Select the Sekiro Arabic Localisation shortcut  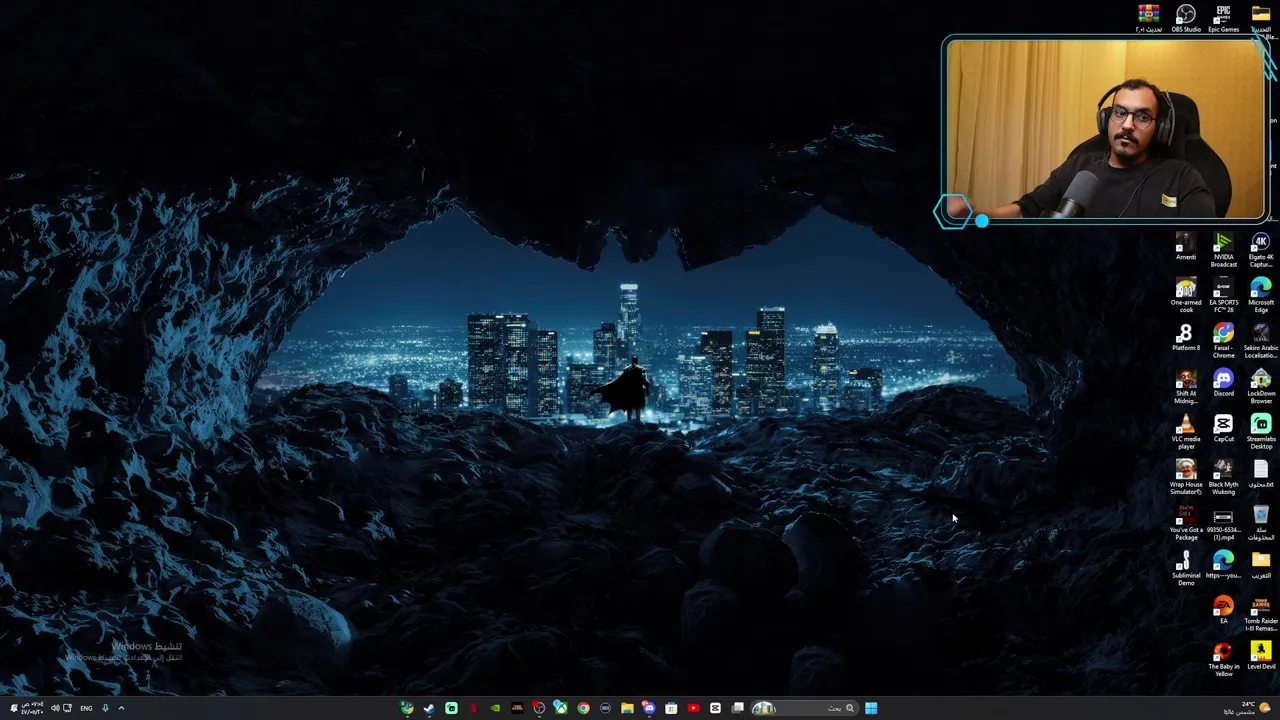(1260, 341)
